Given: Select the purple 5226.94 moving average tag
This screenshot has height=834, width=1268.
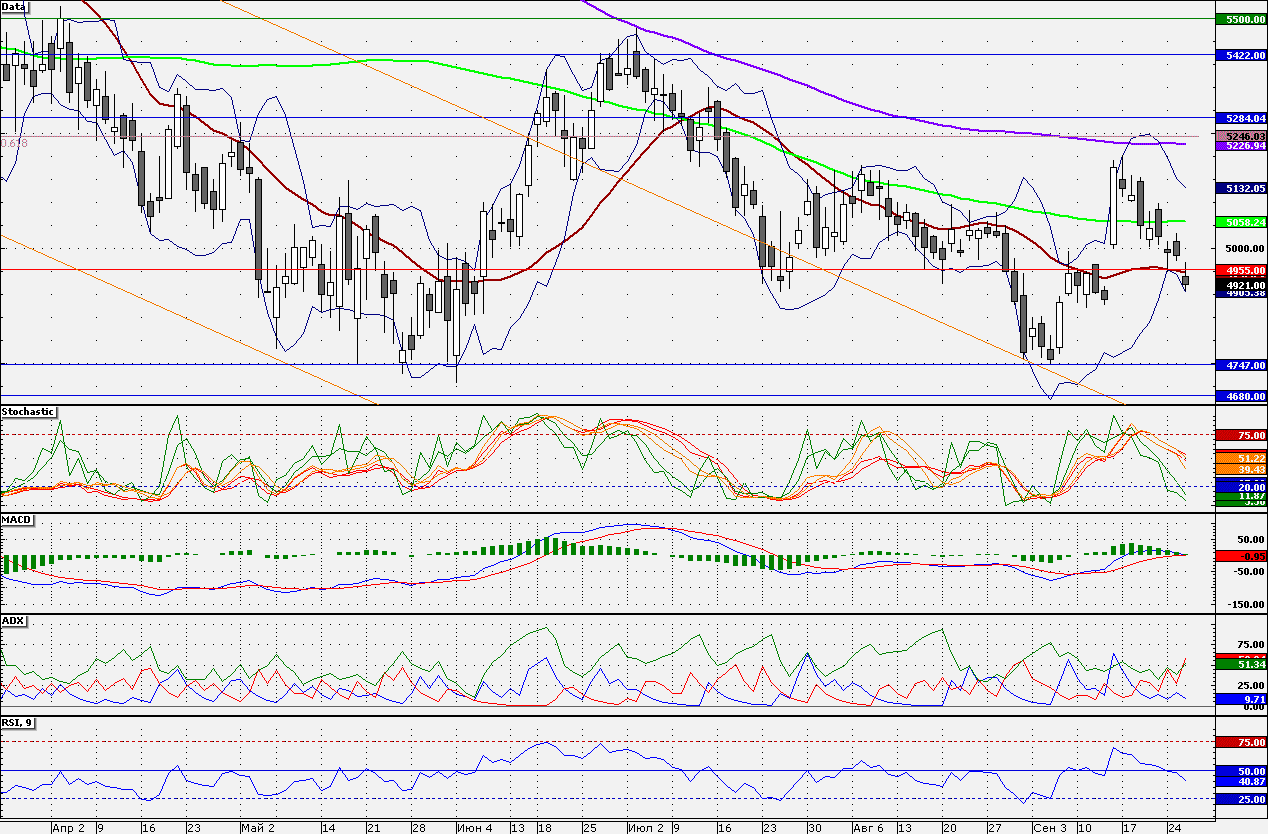Looking at the screenshot, I should click(x=1239, y=146).
